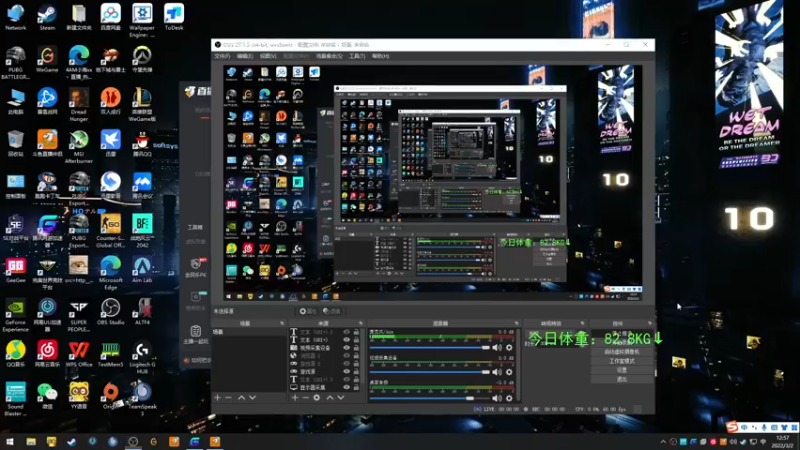The width and height of the screenshot is (800, 450).
Task: Pop out the 场景 dock panel
Action: [x=282, y=323]
